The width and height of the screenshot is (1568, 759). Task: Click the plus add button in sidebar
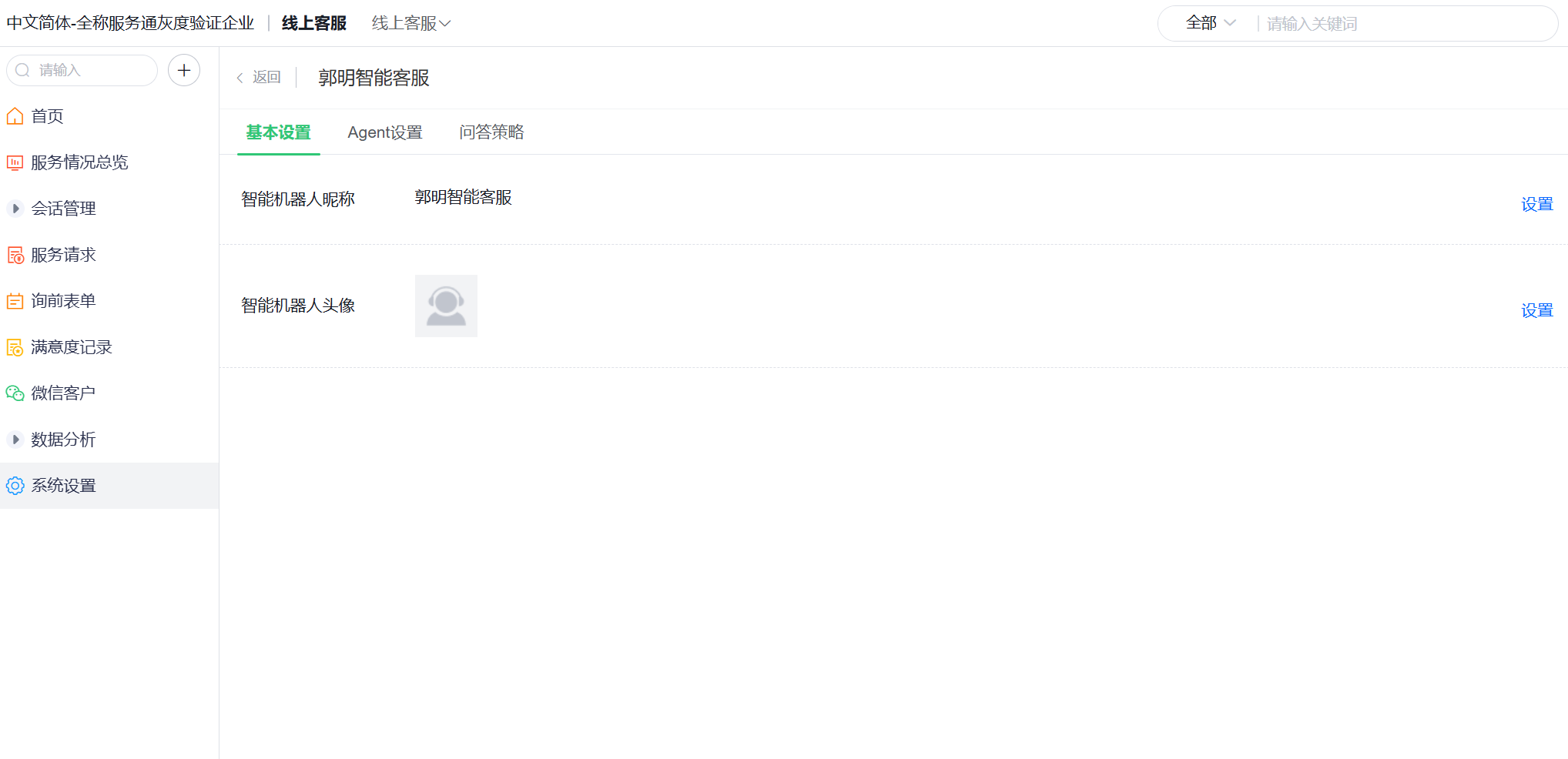click(x=184, y=70)
